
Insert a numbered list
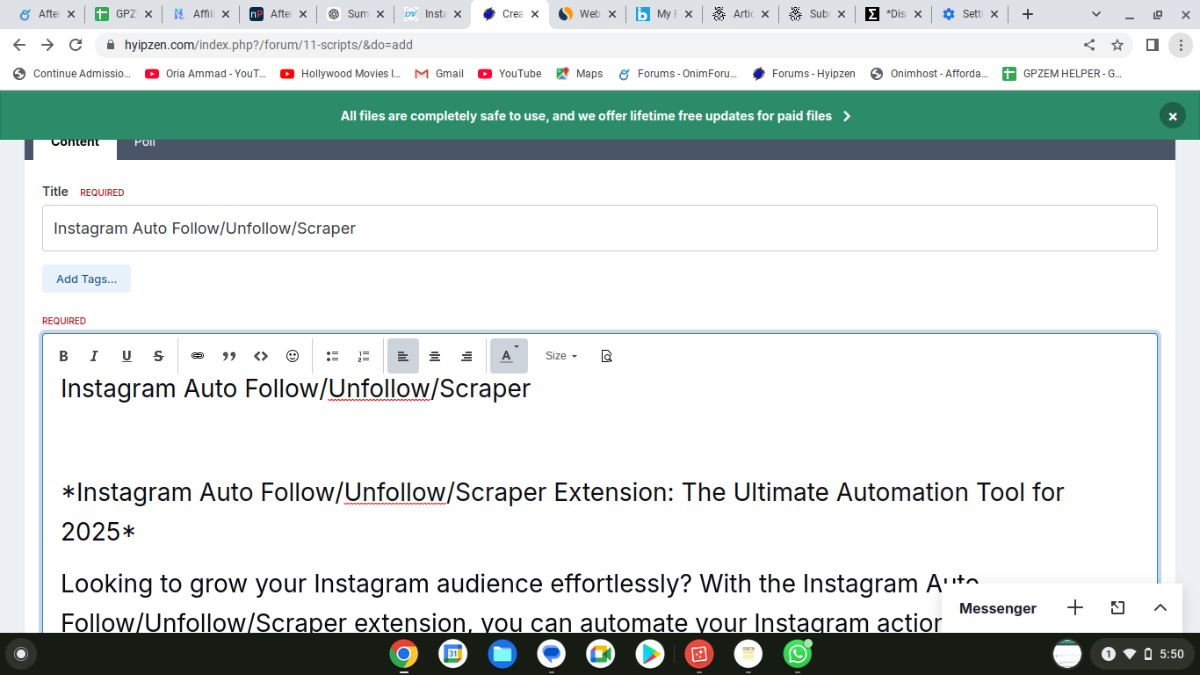pos(364,356)
